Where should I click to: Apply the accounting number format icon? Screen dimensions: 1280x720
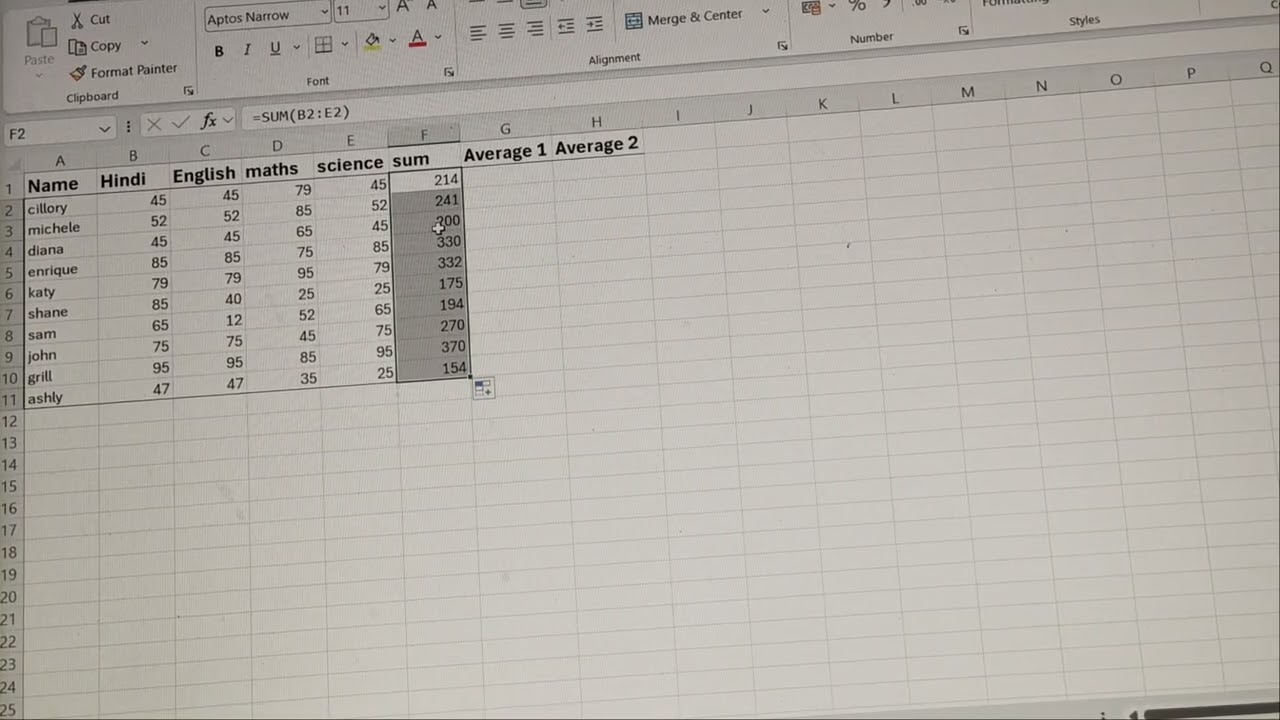811,7
